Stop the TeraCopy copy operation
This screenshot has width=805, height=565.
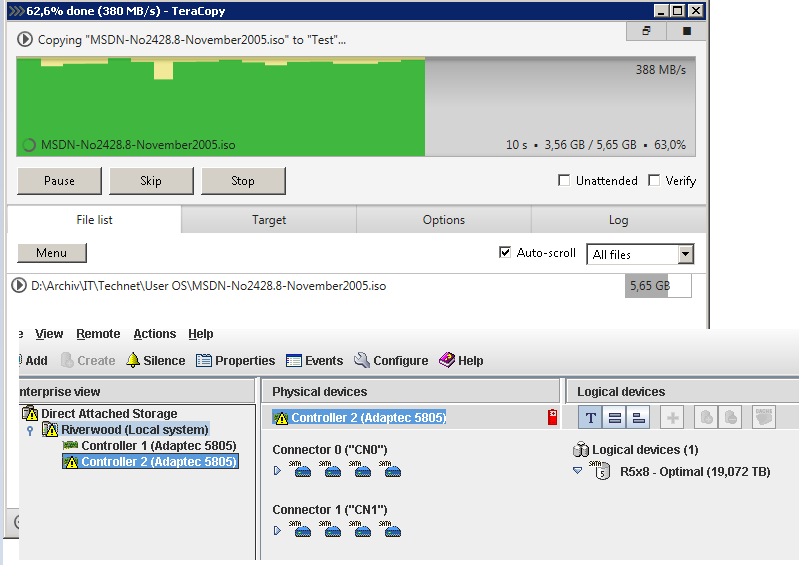click(243, 181)
